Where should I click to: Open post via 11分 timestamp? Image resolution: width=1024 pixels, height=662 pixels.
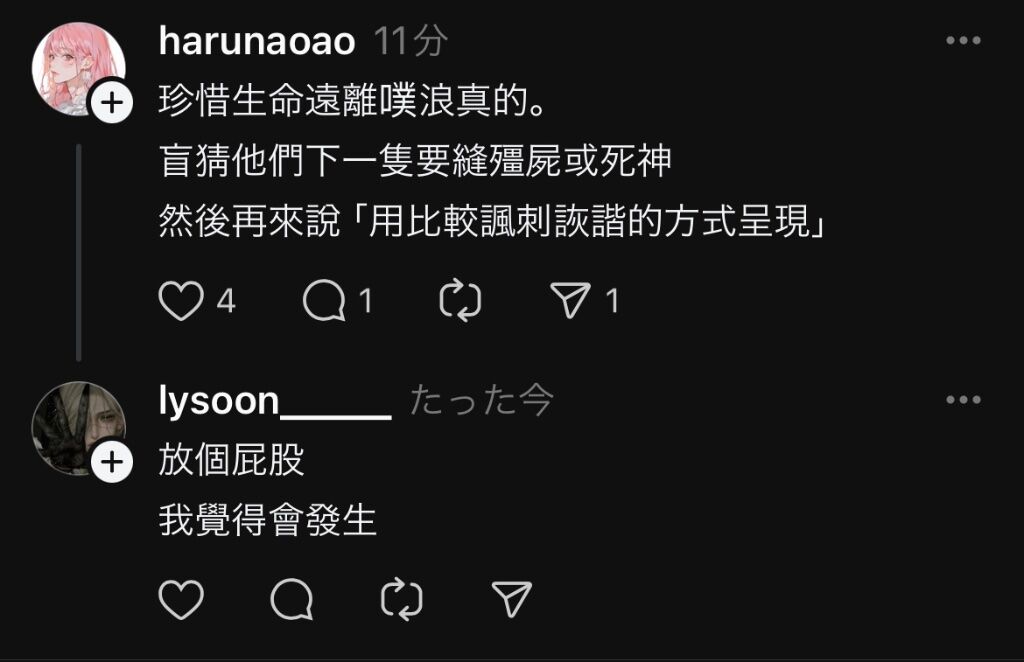point(411,41)
